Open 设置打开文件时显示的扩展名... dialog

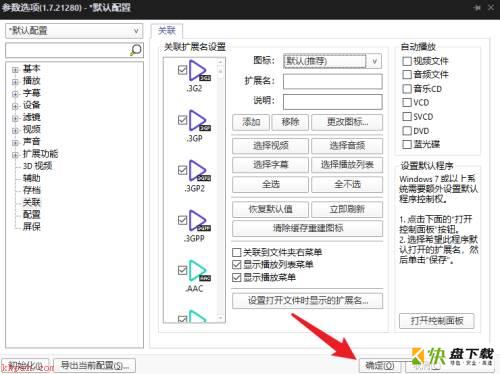click(x=307, y=301)
